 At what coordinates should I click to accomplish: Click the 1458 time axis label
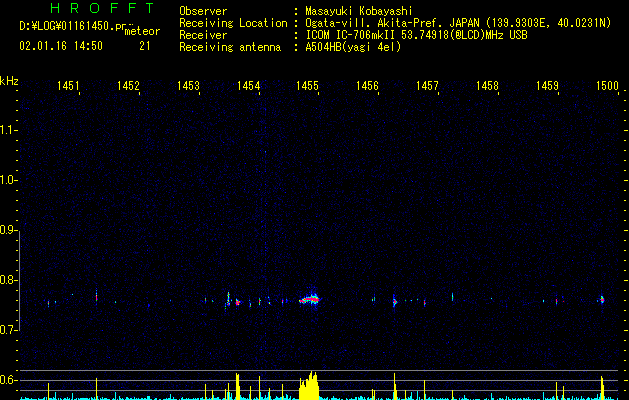coord(487,85)
